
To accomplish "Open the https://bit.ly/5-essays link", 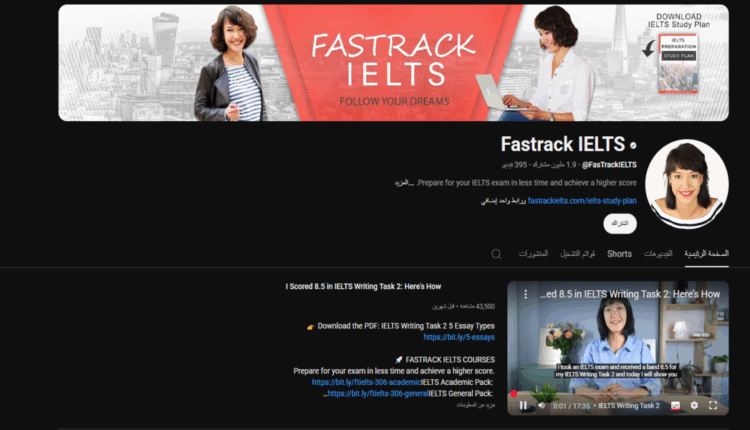I will (x=459, y=337).
